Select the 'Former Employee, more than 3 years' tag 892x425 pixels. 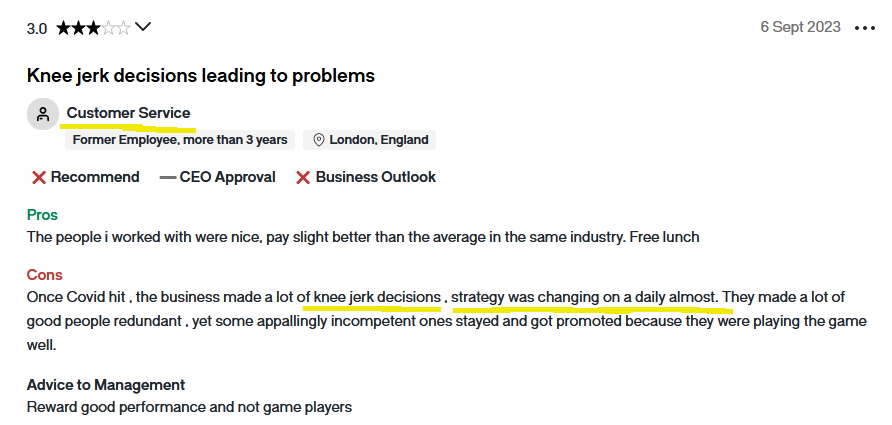coord(180,140)
